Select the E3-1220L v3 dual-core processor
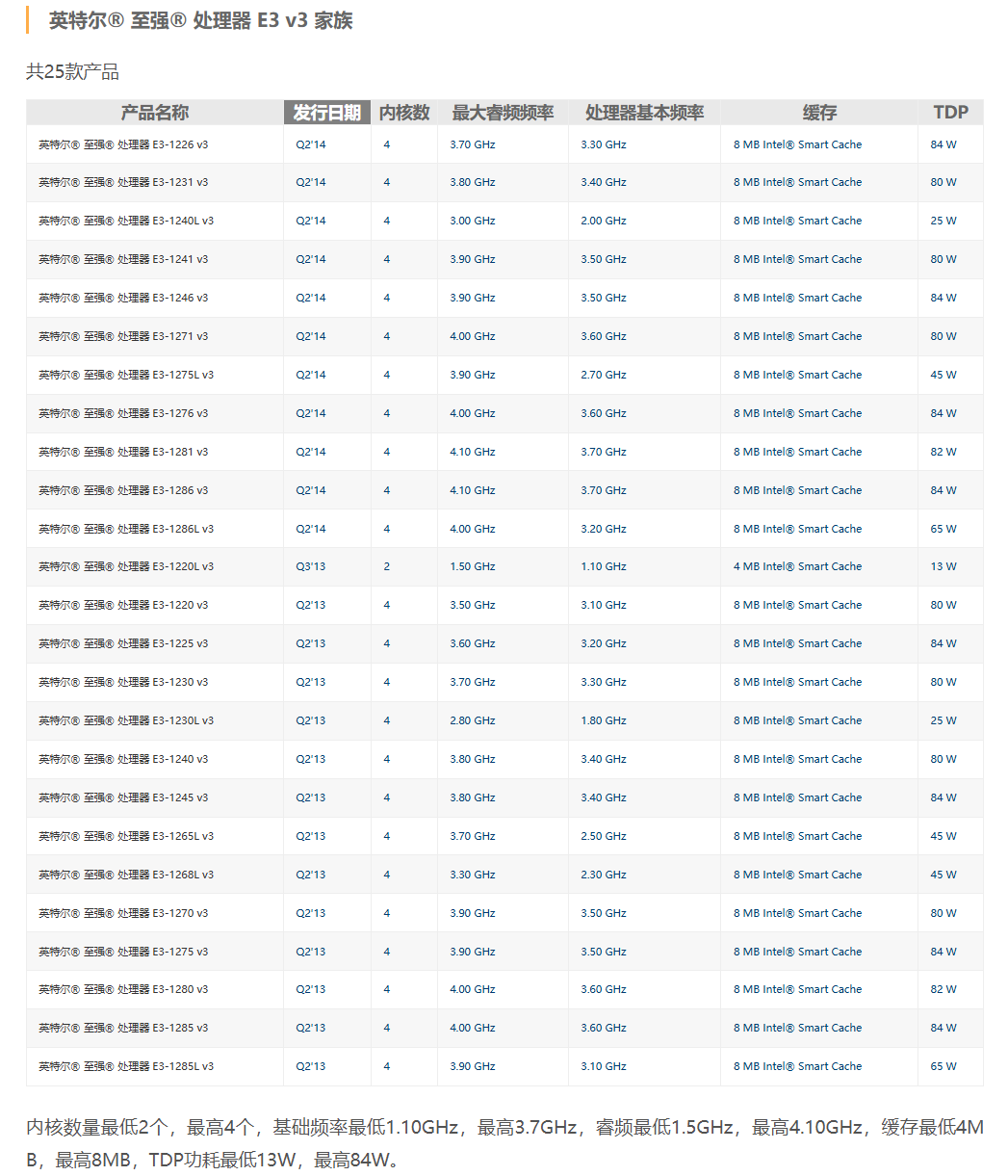The height and width of the screenshot is (1176, 1008). pyautogui.click(x=126, y=566)
